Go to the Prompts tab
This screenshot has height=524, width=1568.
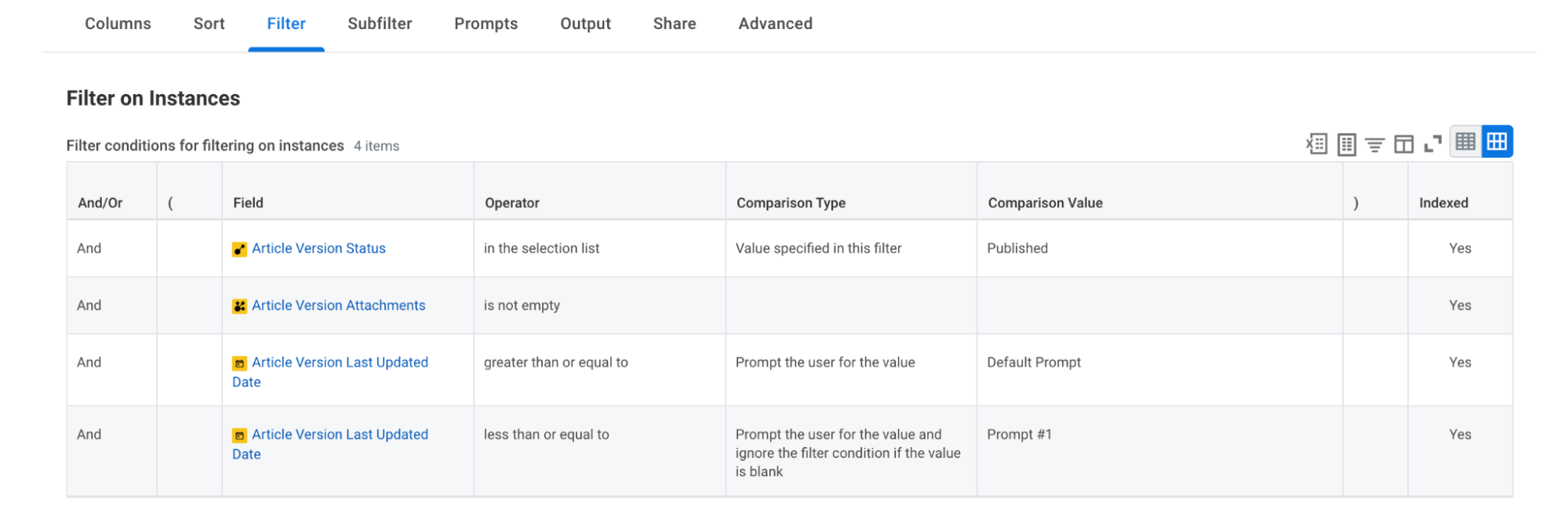click(486, 24)
